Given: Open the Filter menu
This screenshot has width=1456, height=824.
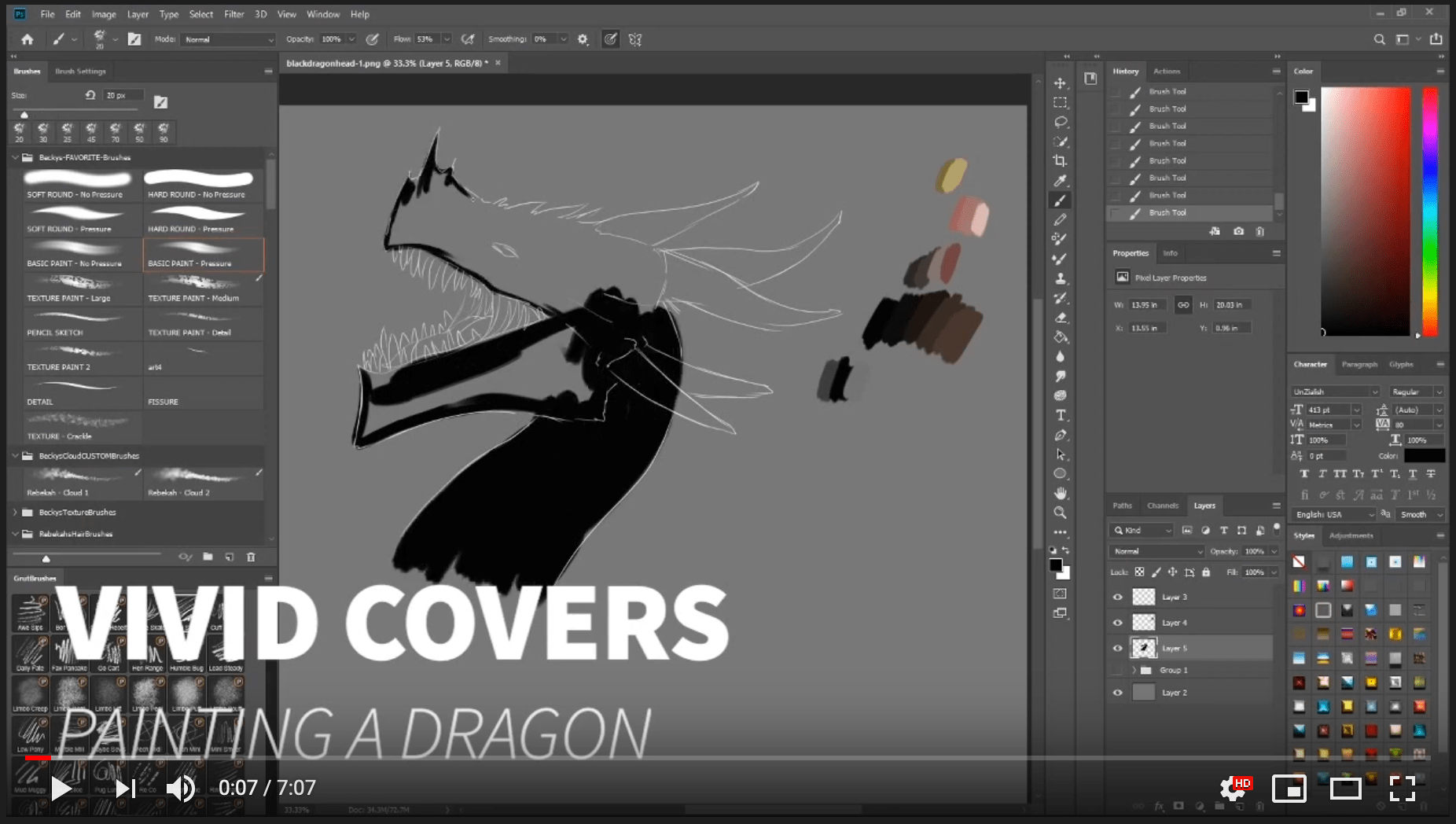Looking at the screenshot, I should point(233,14).
